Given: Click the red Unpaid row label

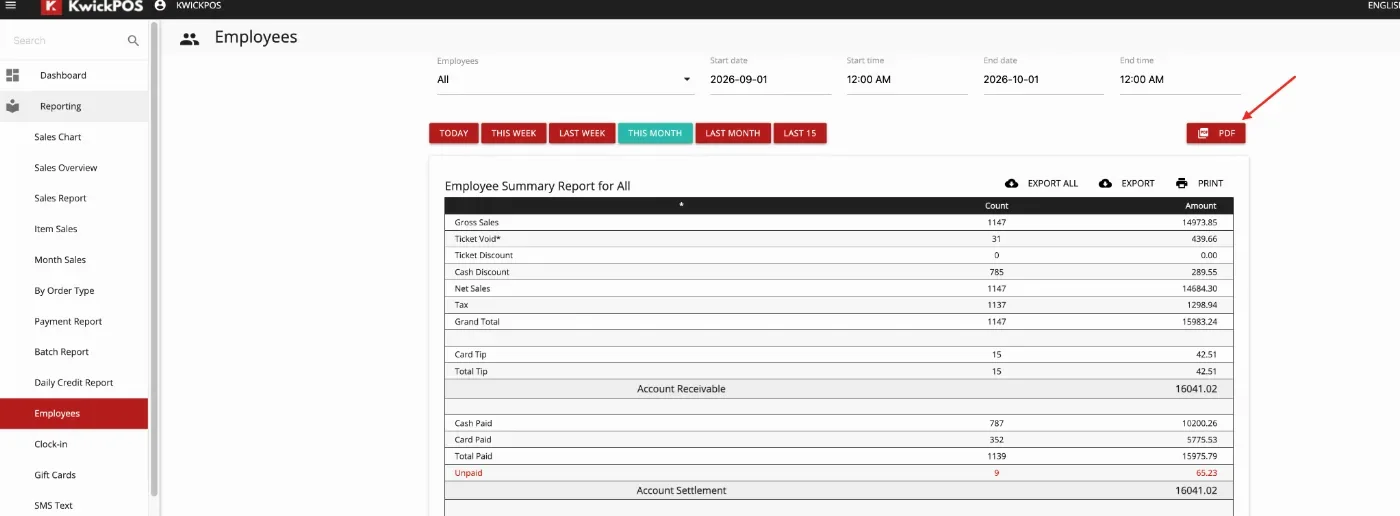Looking at the screenshot, I should coord(467,473).
